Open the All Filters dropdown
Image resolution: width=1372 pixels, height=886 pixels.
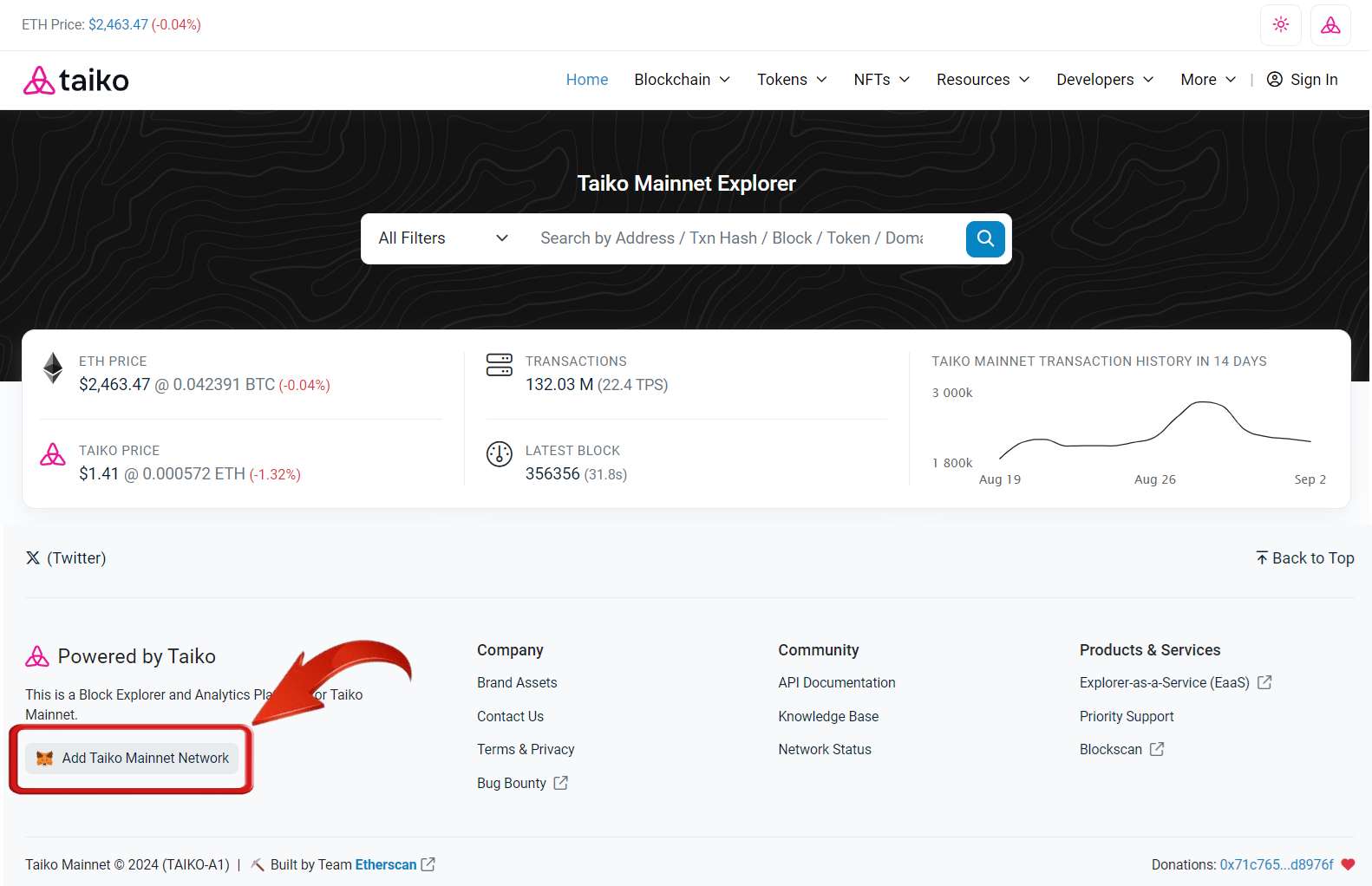[443, 238]
